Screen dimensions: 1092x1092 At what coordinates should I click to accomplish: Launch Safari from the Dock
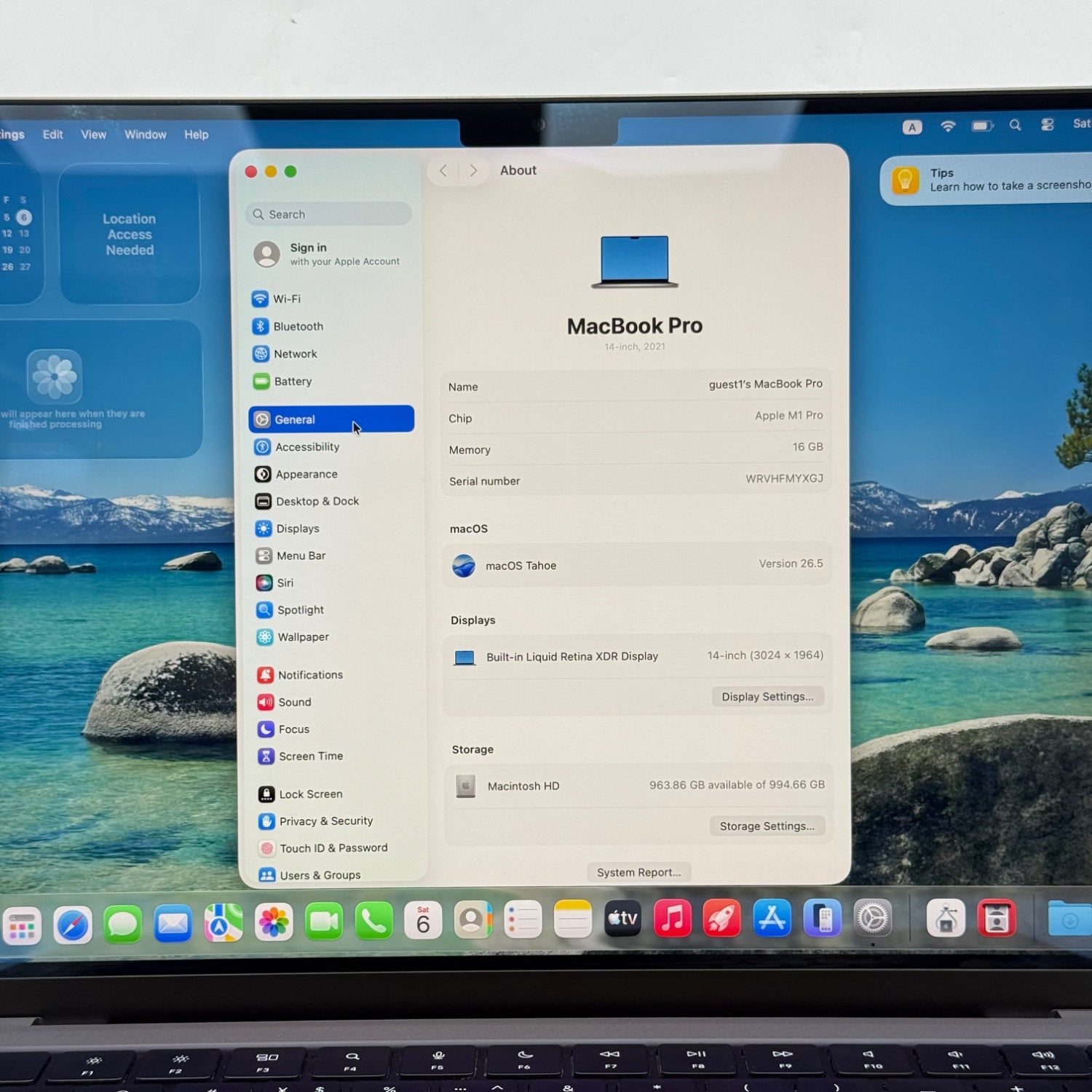73,925
